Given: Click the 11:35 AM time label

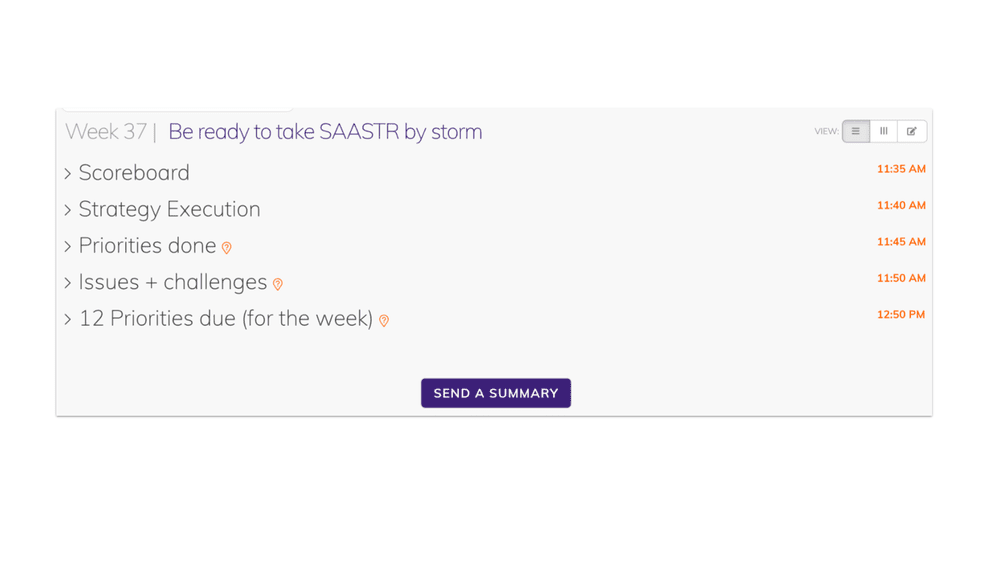Looking at the screenshot, I should [901, 169].
